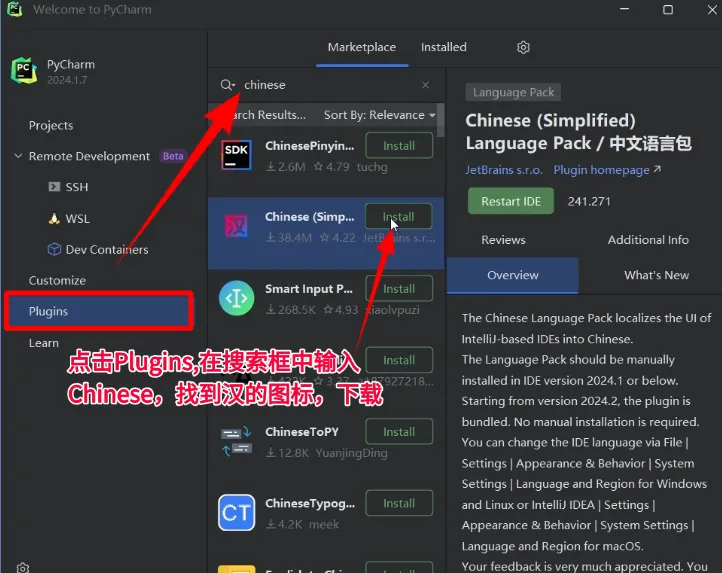Install the ChinesePinyin plugin
The image size is (722, 573).
click(x=399, y=146)
